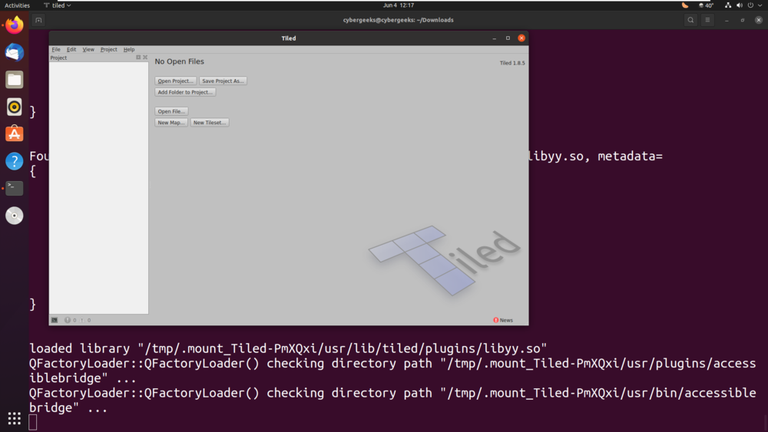Toggle the console icon in Tiled status bar
This screenshot has height=432, width=768.
(x=54, y=320)
